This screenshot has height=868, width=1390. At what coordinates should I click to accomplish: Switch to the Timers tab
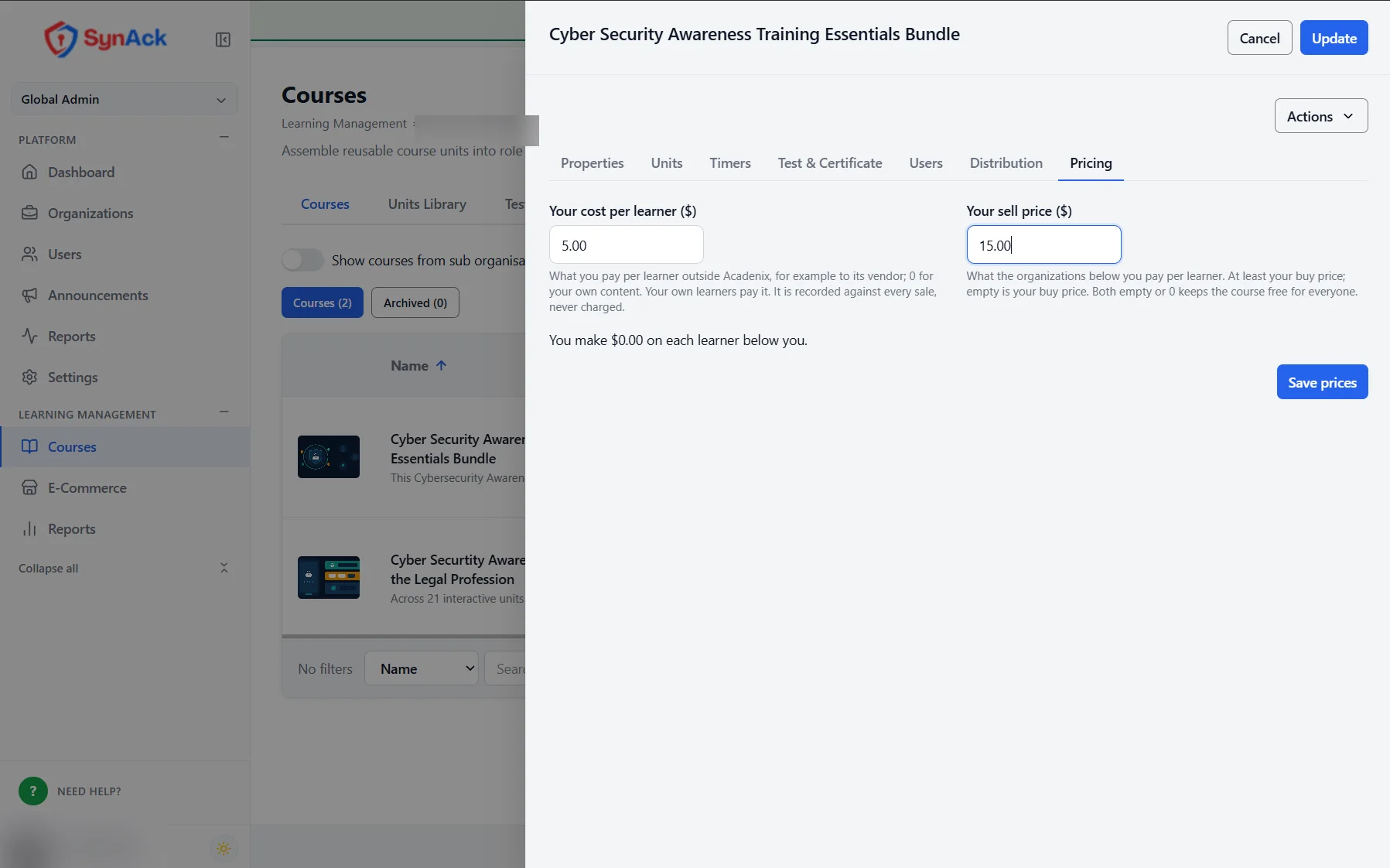coord(730,163)
